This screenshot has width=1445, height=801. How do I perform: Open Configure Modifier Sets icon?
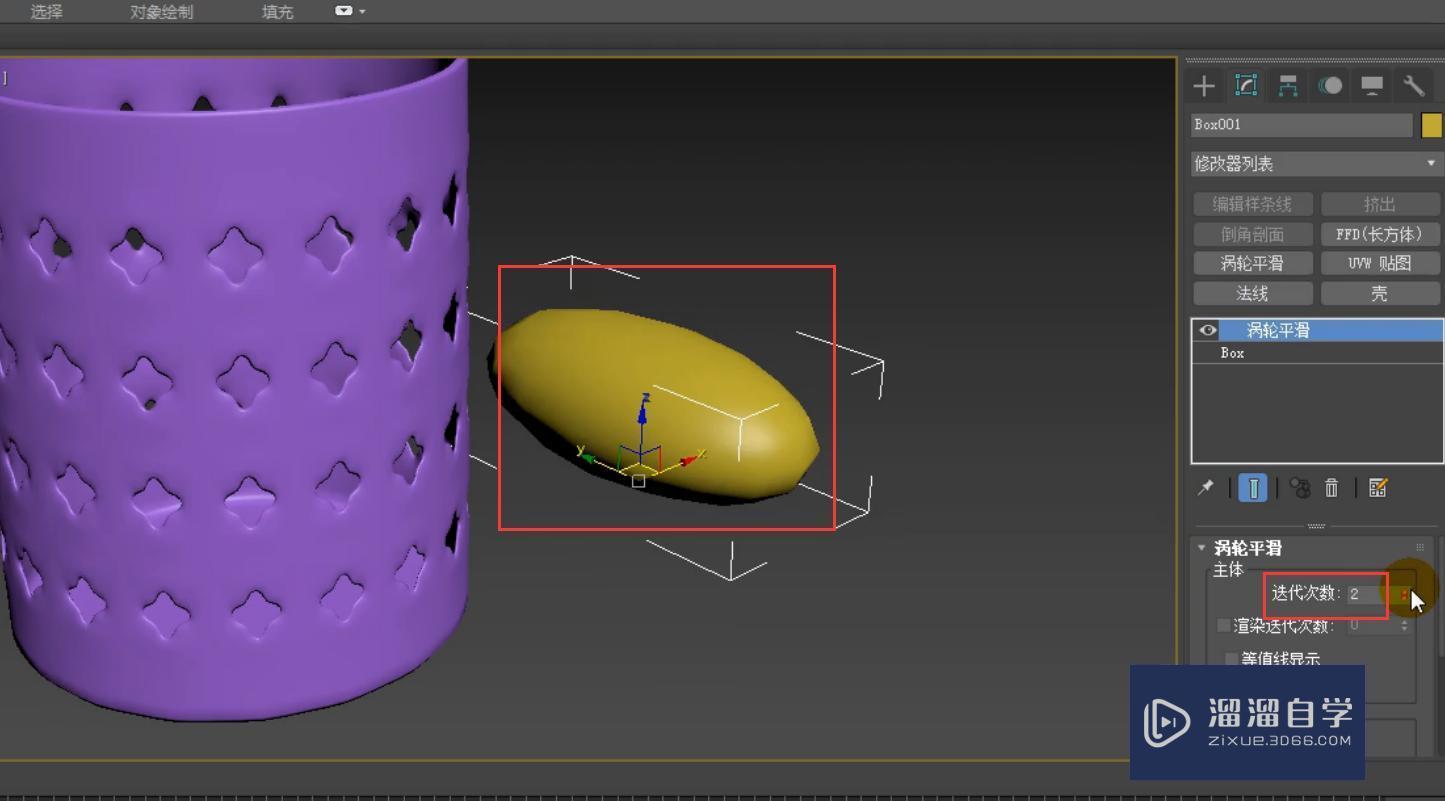pos(1378,487)
